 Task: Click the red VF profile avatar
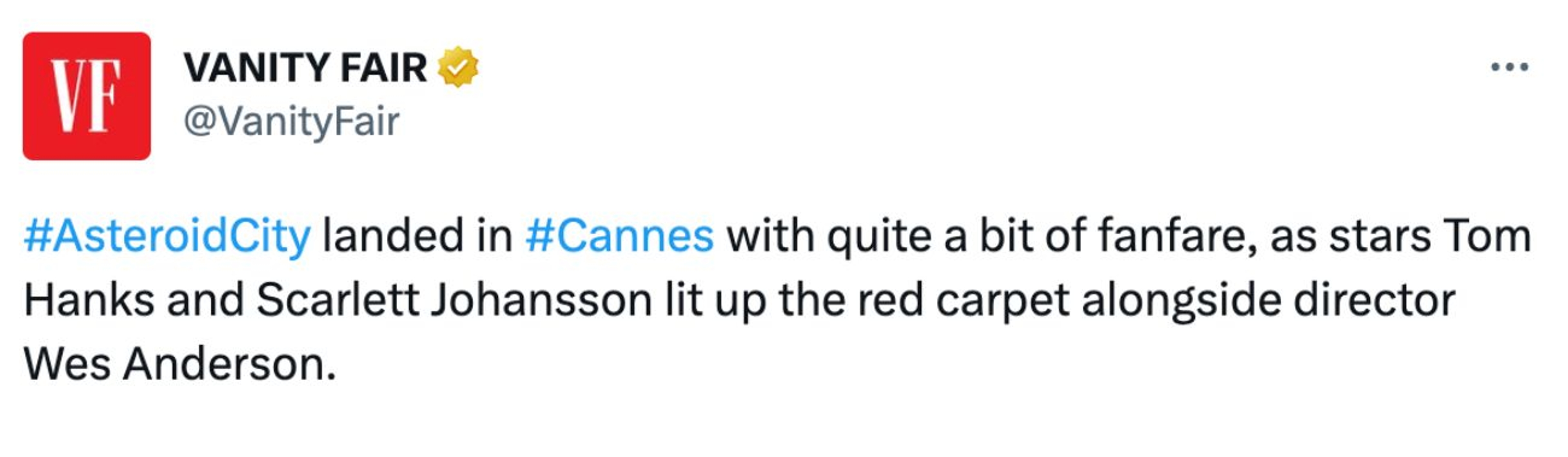point(87,96)
